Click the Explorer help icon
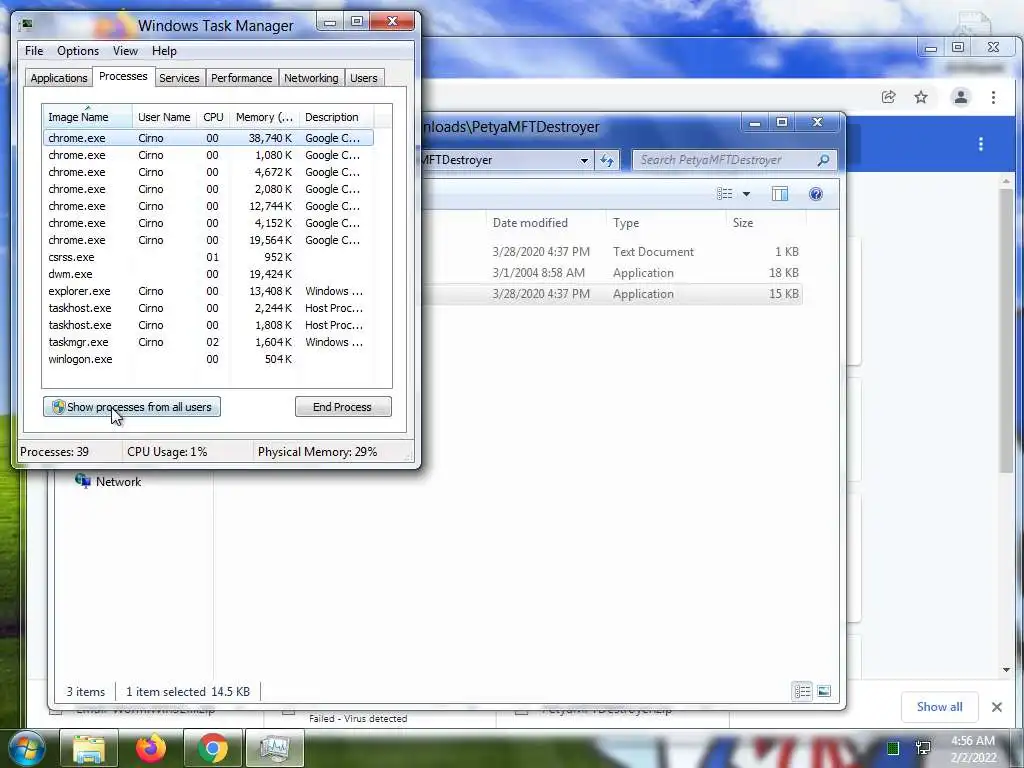Image resolution: width=1024 pixels, height=768 pixels. pos(815,194)
